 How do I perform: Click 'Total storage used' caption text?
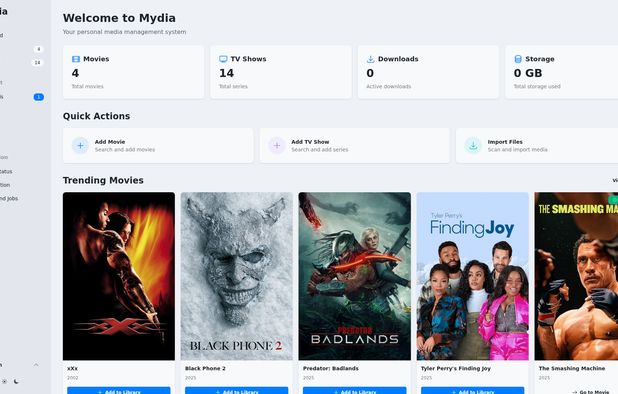(x=537, y=86)
